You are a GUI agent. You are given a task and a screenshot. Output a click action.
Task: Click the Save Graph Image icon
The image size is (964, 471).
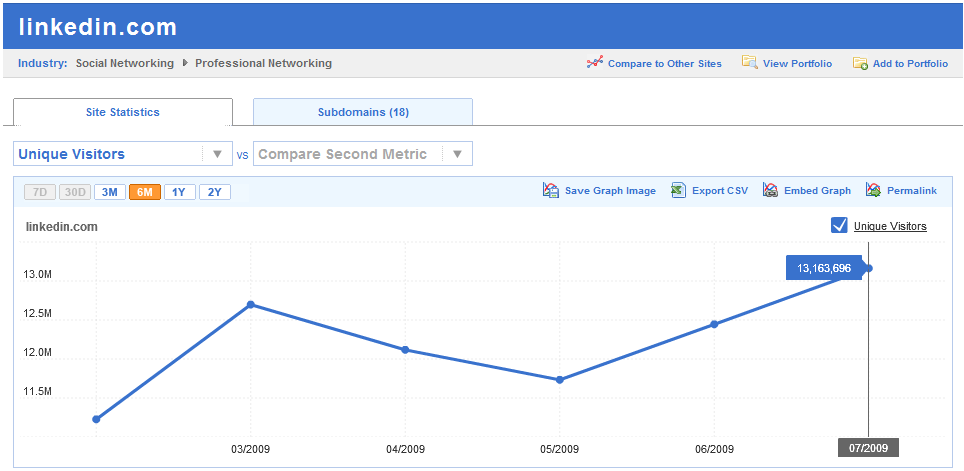551,190
